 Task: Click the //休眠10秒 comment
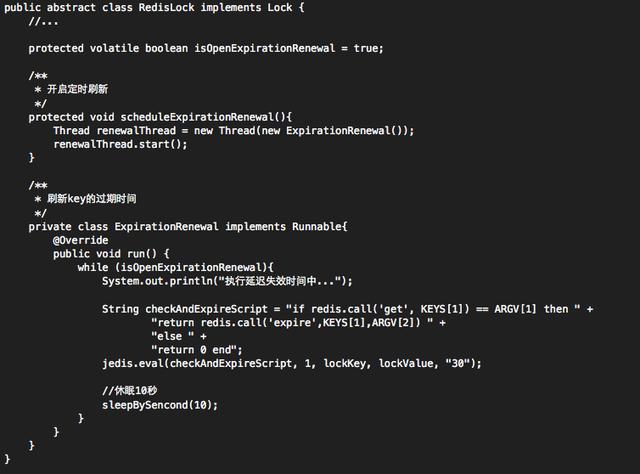point(130,391)
